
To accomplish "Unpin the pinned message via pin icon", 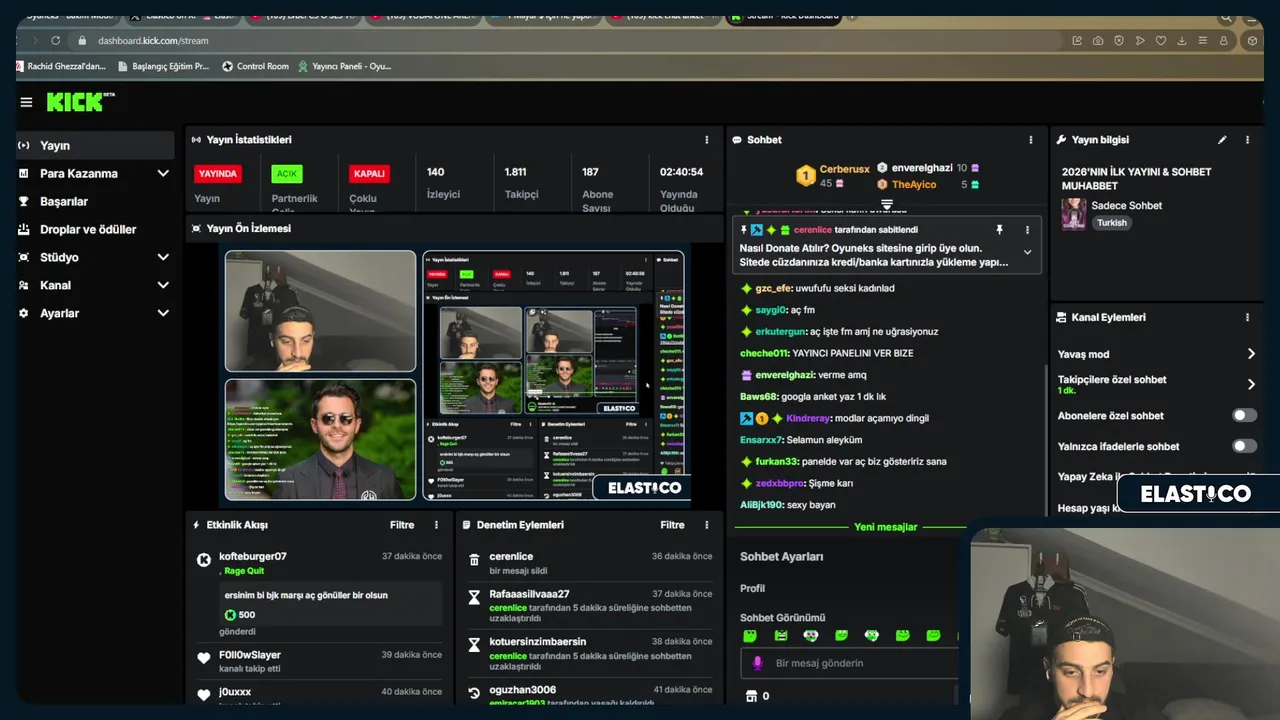I will [999, 230].
